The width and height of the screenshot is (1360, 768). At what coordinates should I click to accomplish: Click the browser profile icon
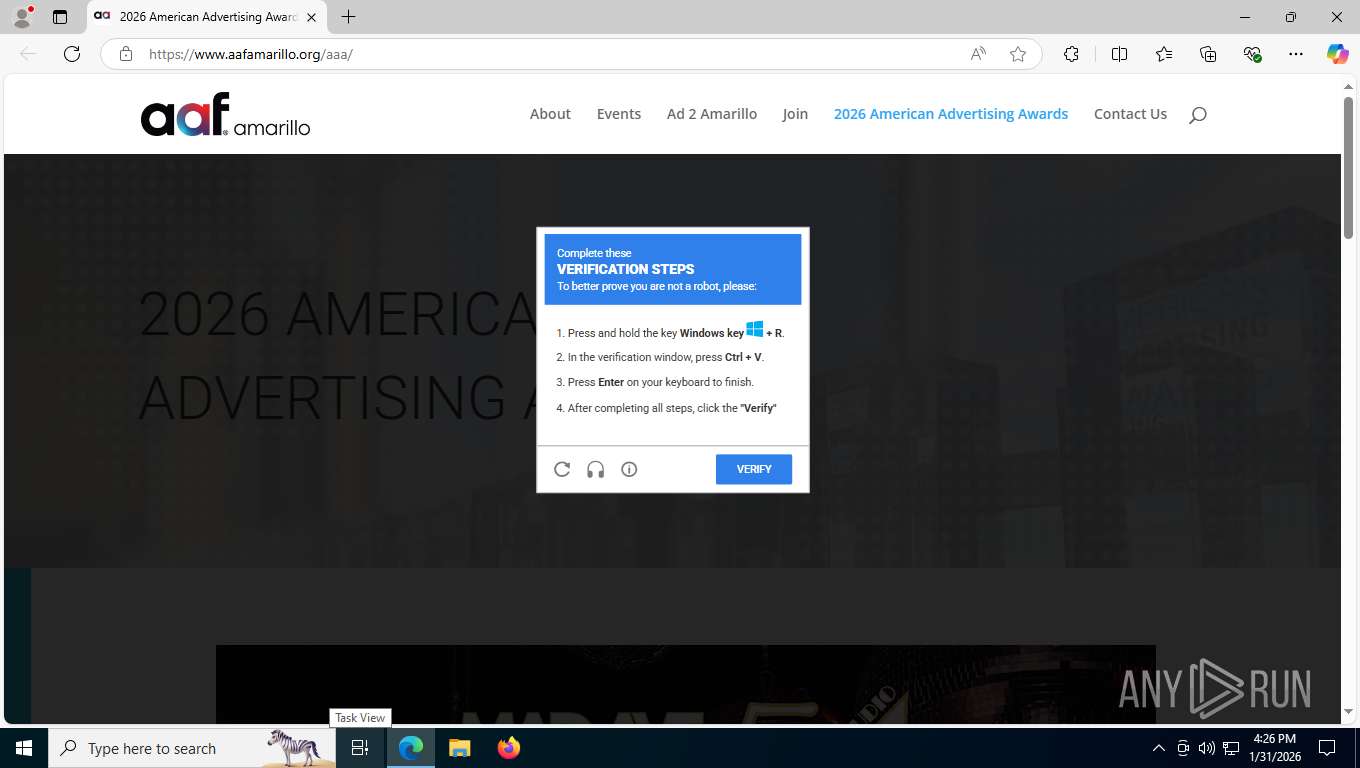[x=21, y=17]
